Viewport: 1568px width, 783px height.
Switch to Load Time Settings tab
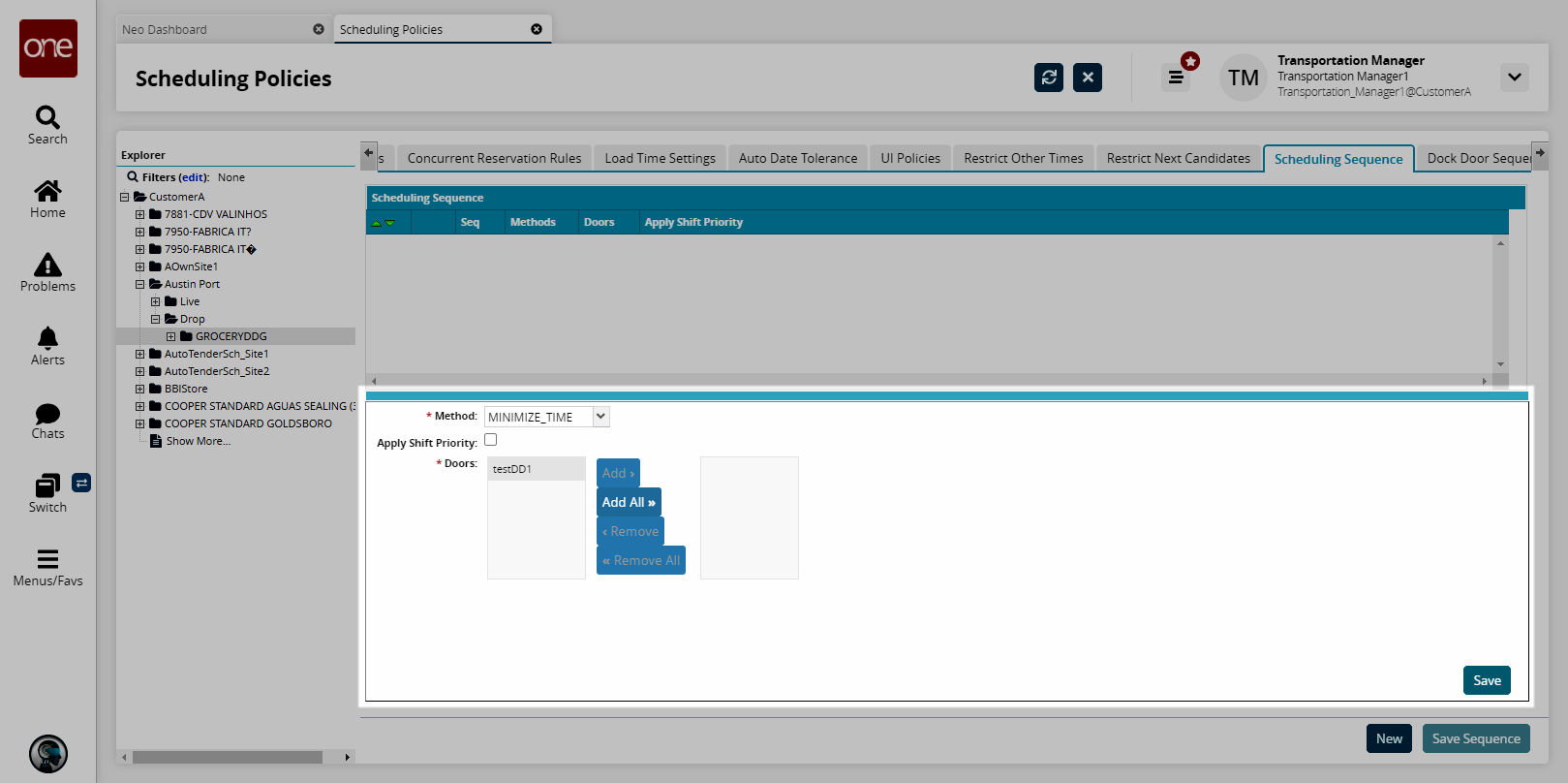coord(661,158)
